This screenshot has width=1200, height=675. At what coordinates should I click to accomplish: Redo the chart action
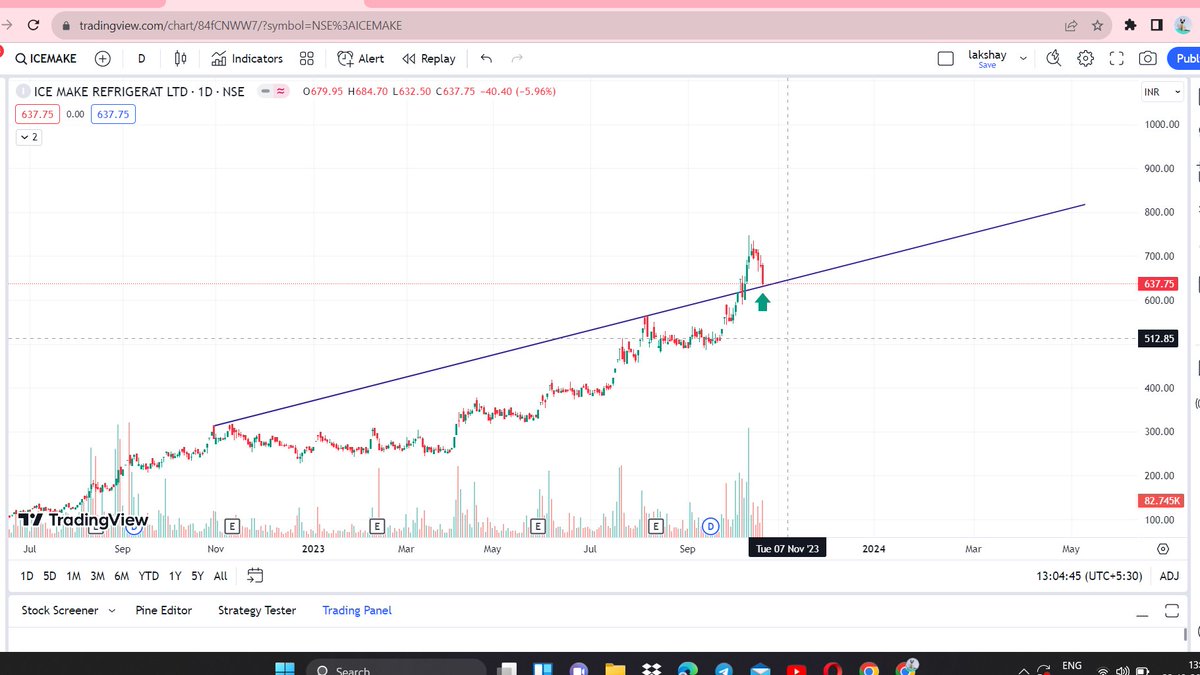click(517, 58)
